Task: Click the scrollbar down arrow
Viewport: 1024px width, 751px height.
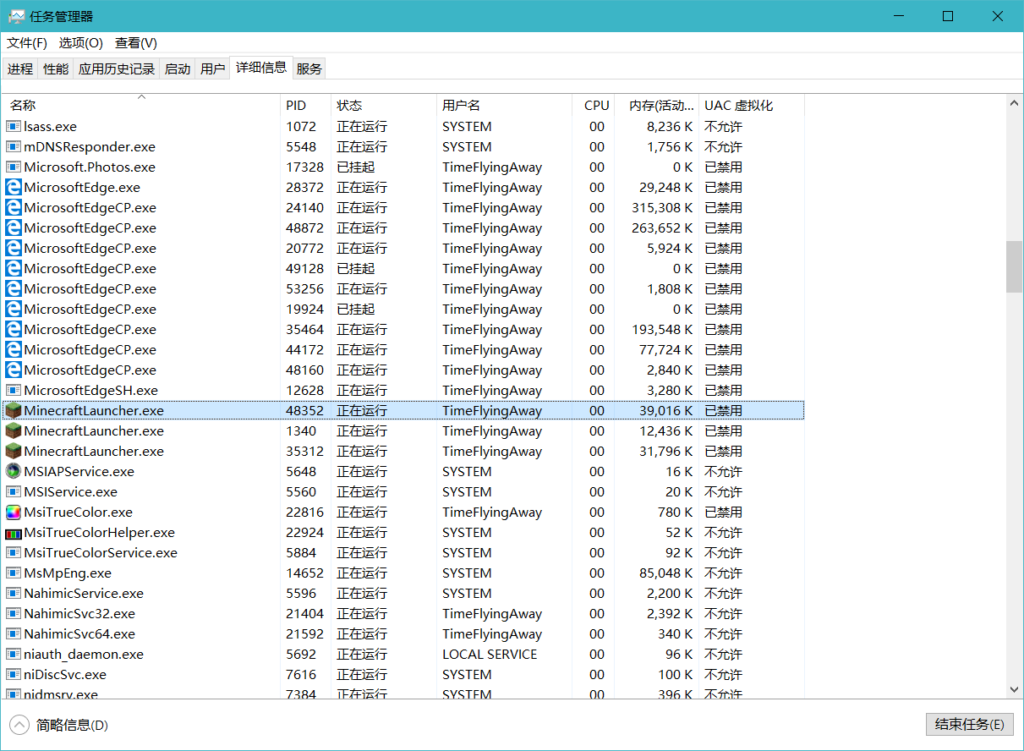Action: [1014, 689]
